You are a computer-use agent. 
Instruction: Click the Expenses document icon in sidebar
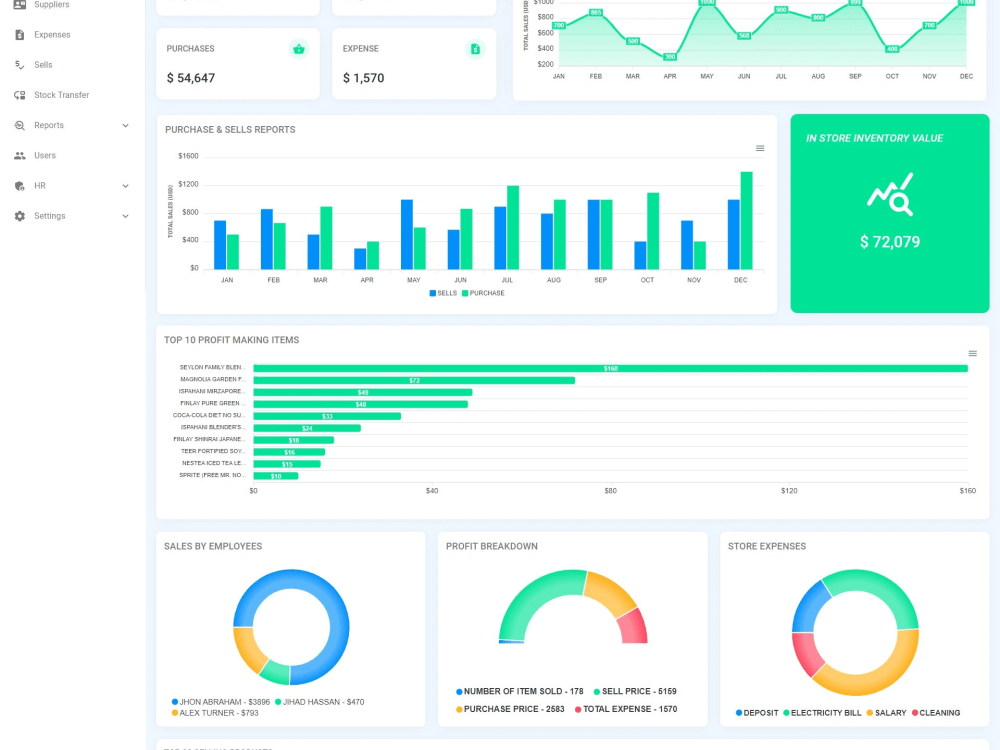point(20,34)
